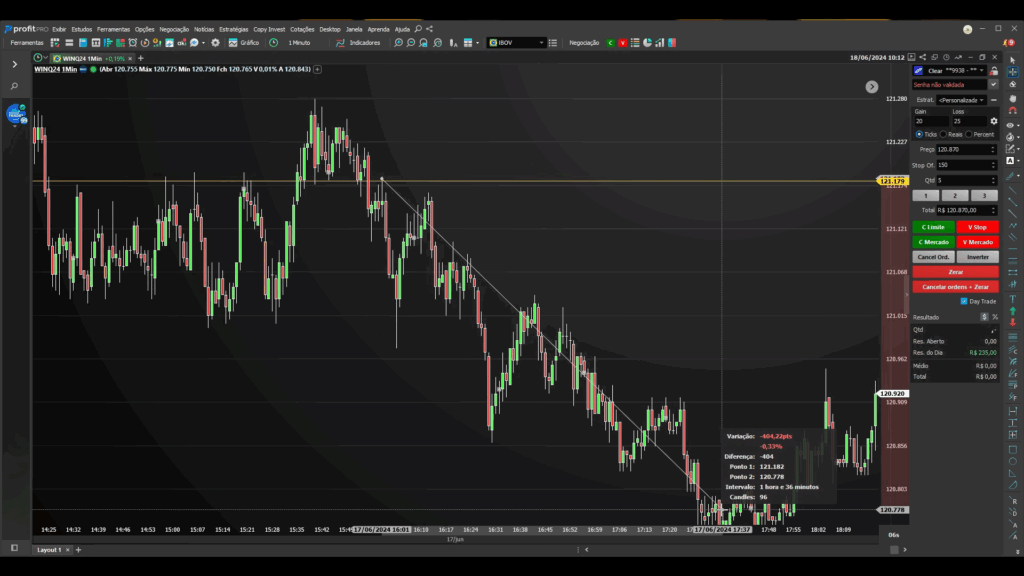Click the red Zerar button

(x=955, y=272)
